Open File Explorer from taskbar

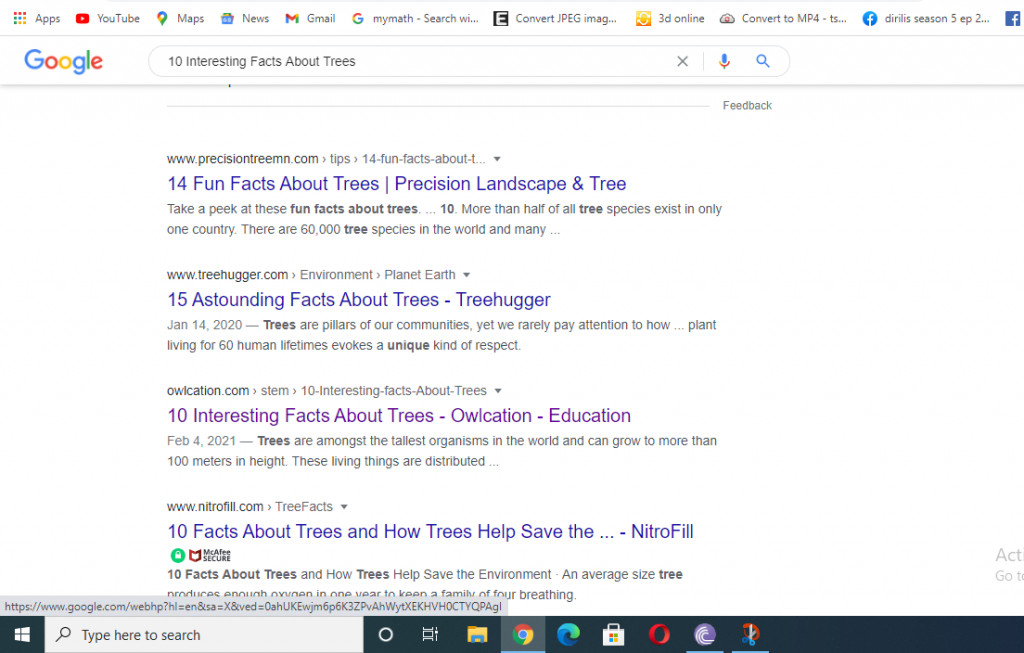pos(477,635)
